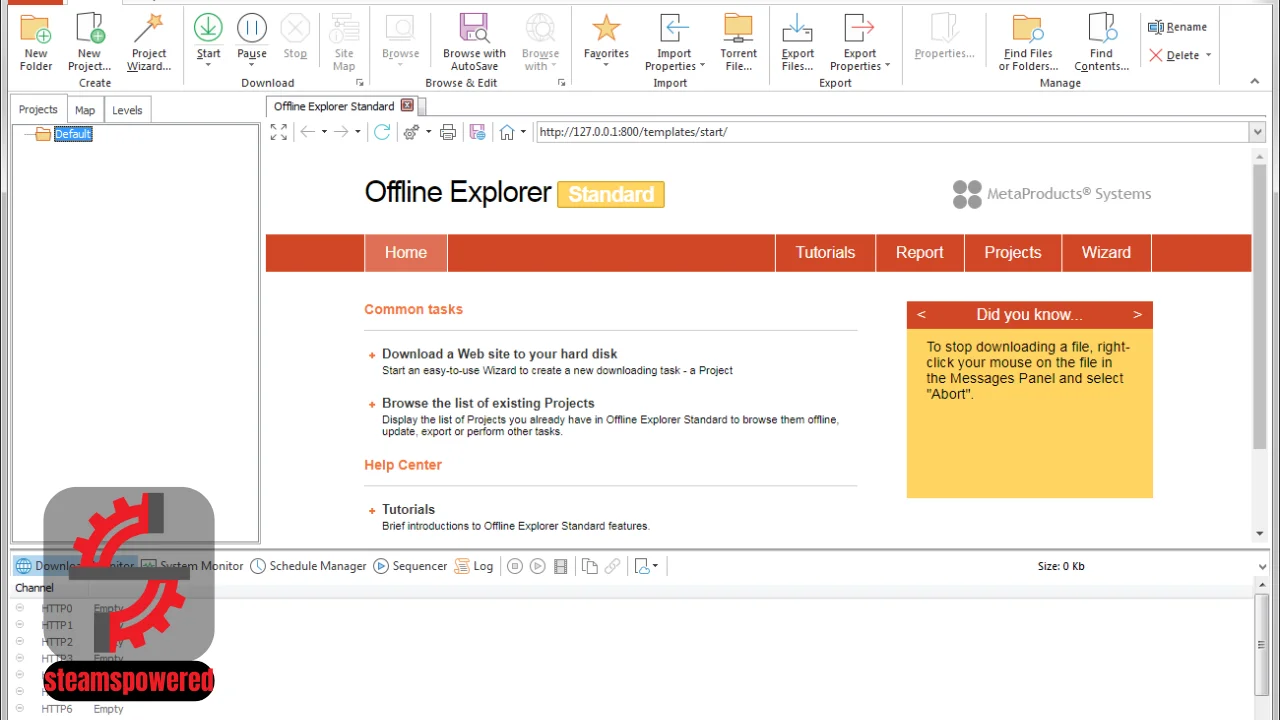Open Projects in the orange navigation bar
Viewport: 1280px width, 720px height.
[1012, 253]
